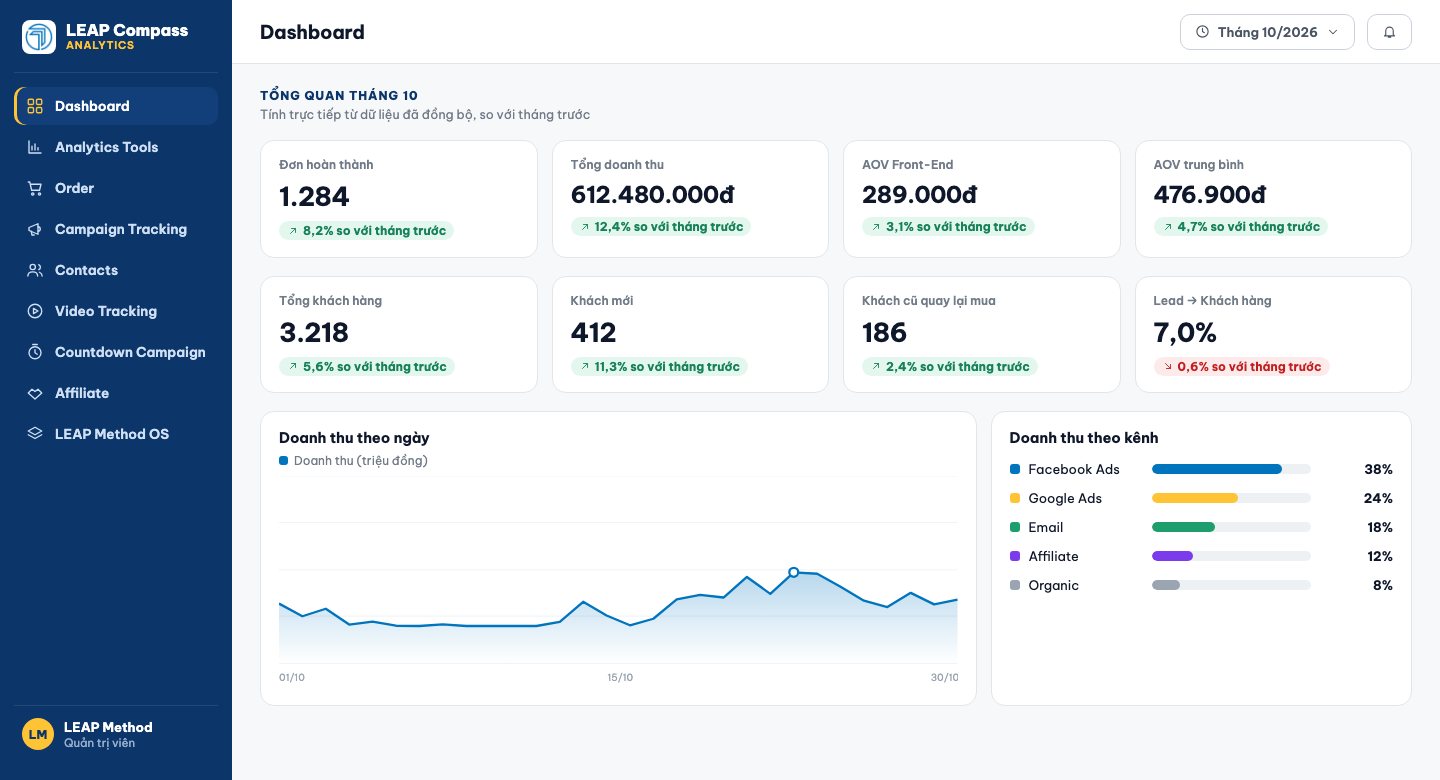This screenshot has width=1440, height=780.
Task: Click the 289.000đ AOV Front-End value
Action: pos(919,194)
